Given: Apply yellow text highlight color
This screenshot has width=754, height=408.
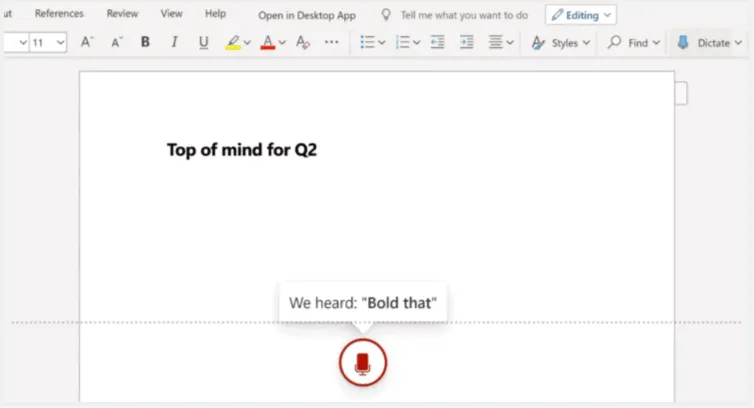Looking at the screenshot, I should pyautogui.click(x=233, y=43).
